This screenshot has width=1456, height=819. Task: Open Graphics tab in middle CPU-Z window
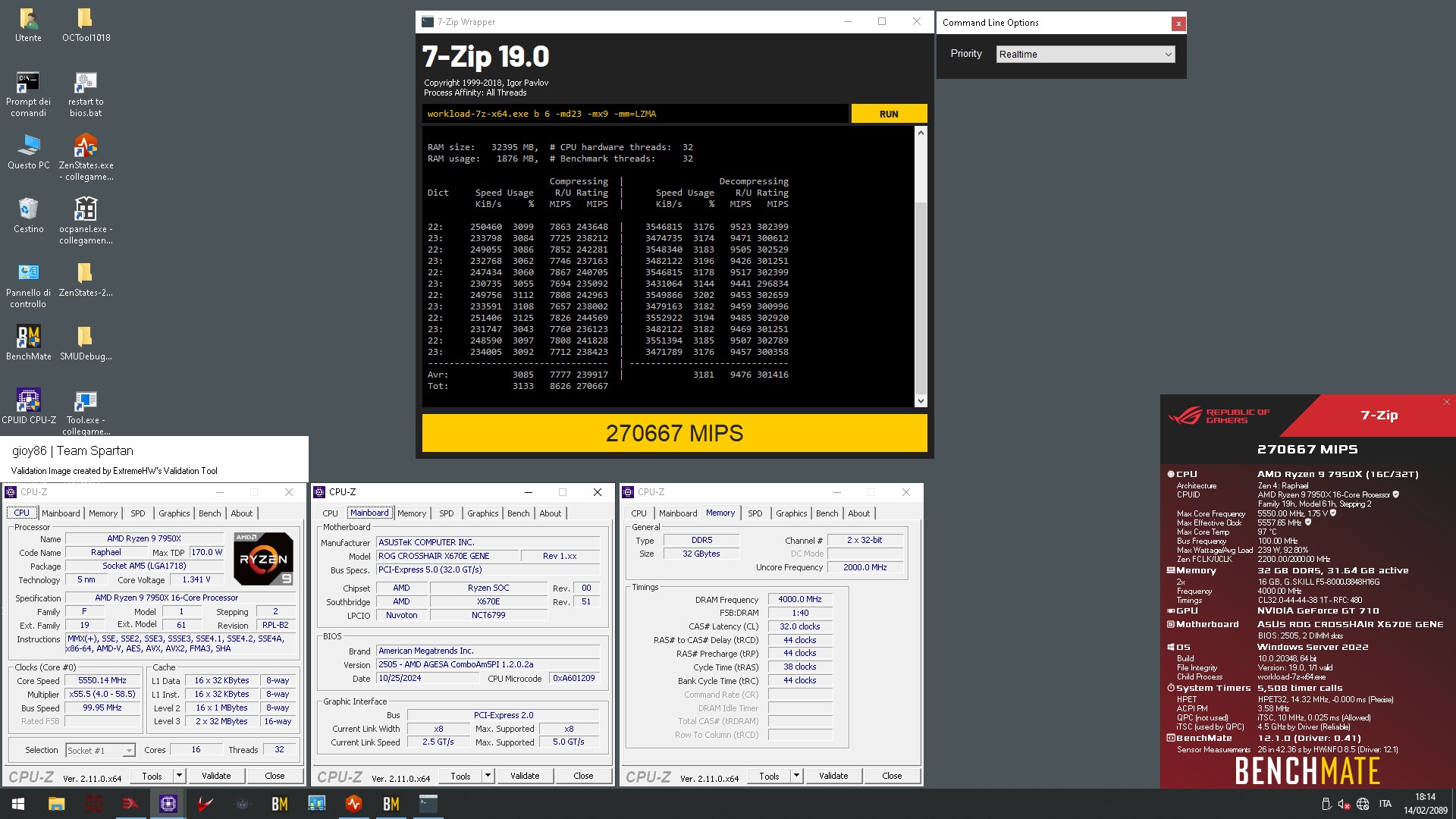483,513
